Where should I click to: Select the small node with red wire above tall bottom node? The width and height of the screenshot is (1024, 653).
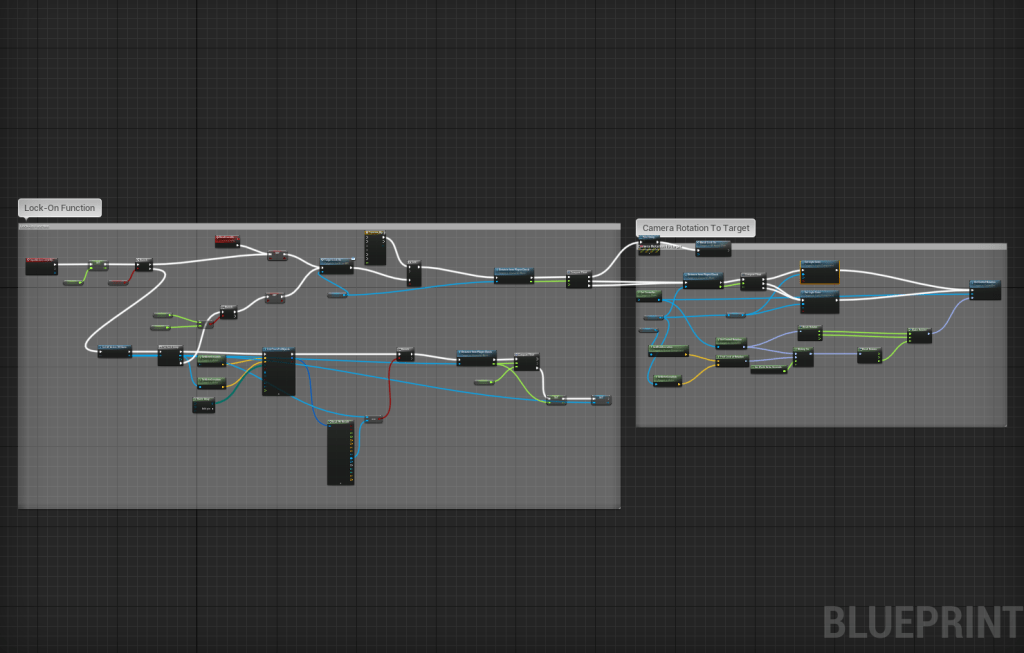pos(374,419)
